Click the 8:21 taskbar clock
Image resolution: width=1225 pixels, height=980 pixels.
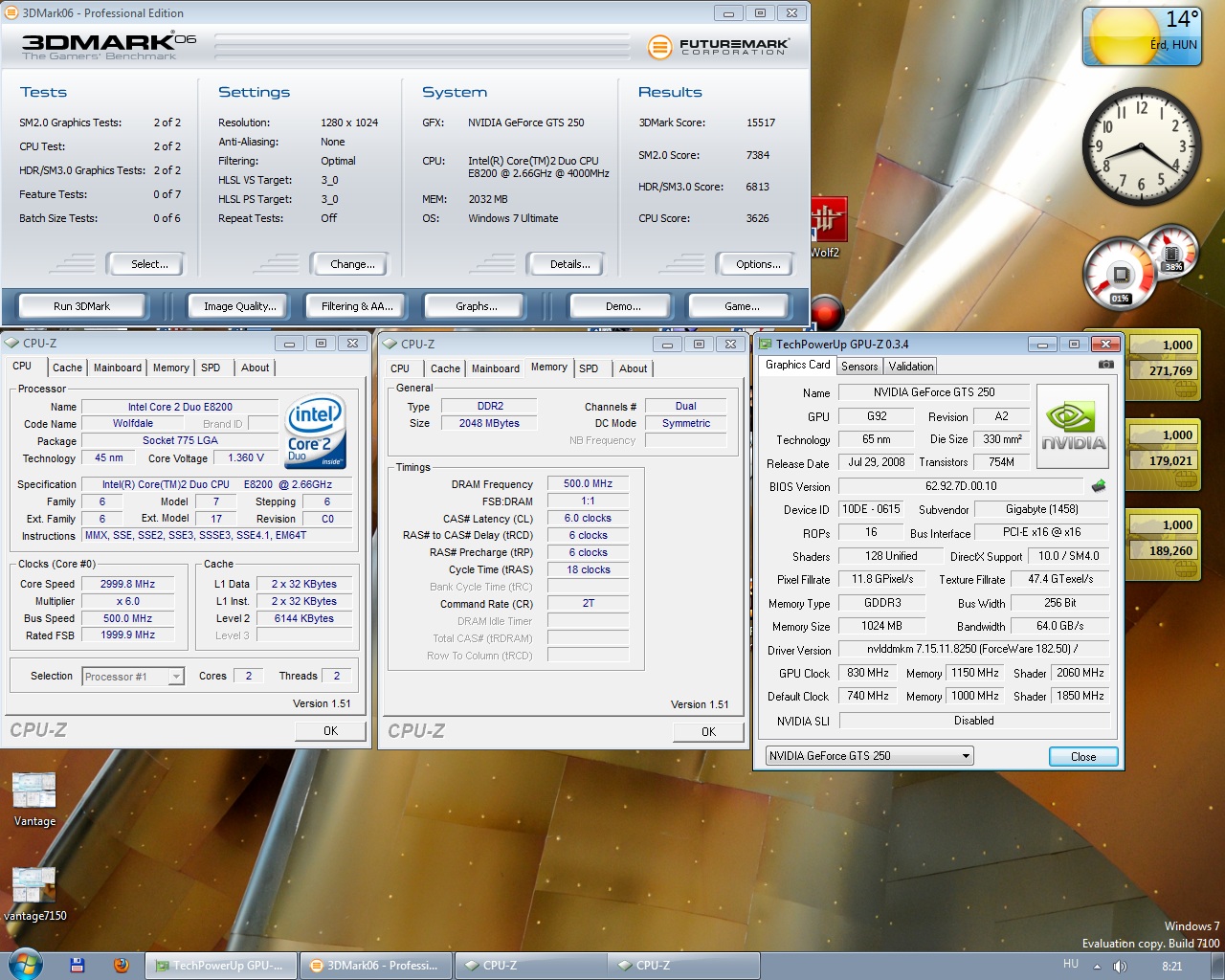click(x=1171, y=967)
